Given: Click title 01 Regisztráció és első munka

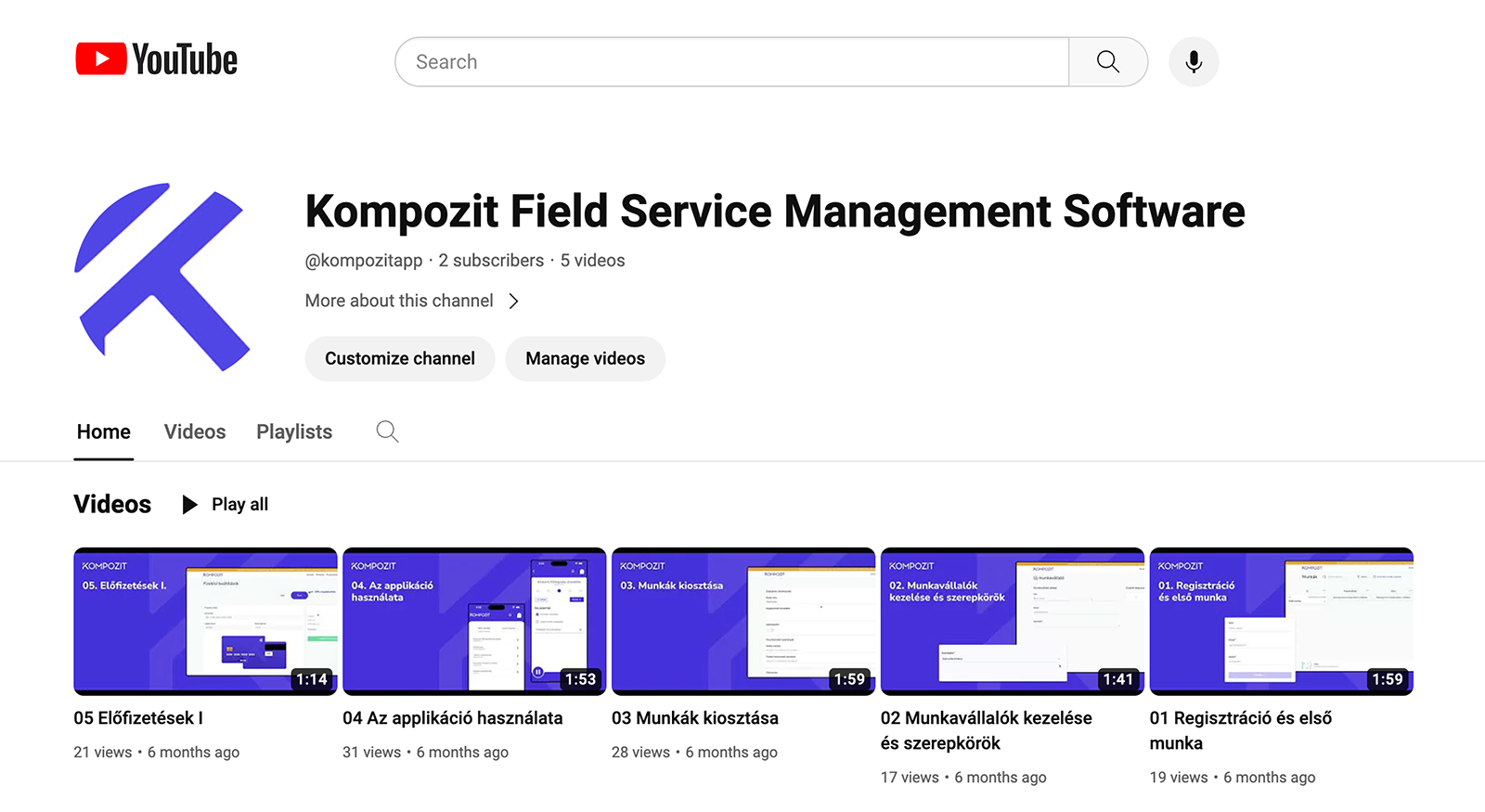Looking at the screenshot, I should (1241, 730).
